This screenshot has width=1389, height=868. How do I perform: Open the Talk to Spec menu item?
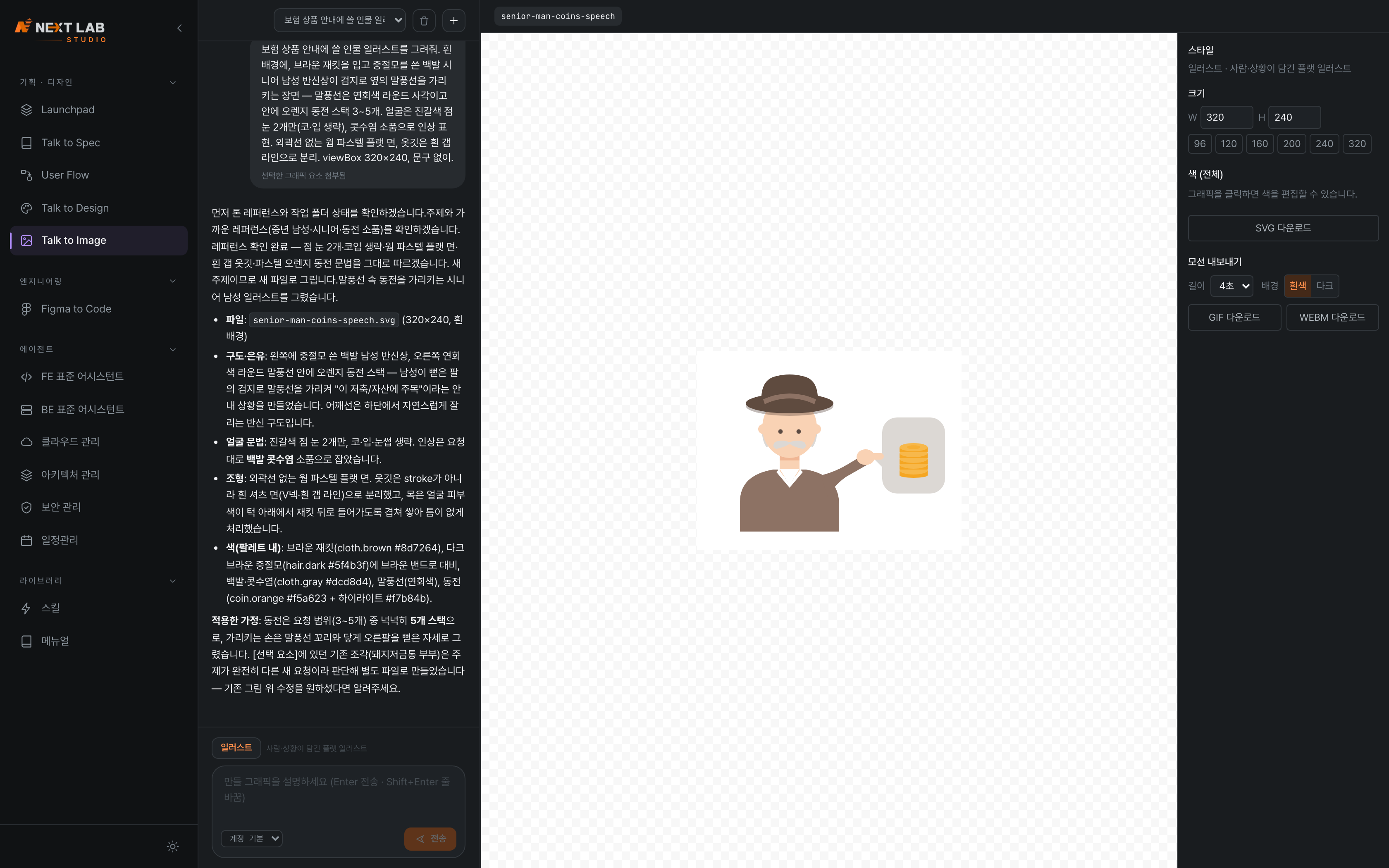coord(99,143)
